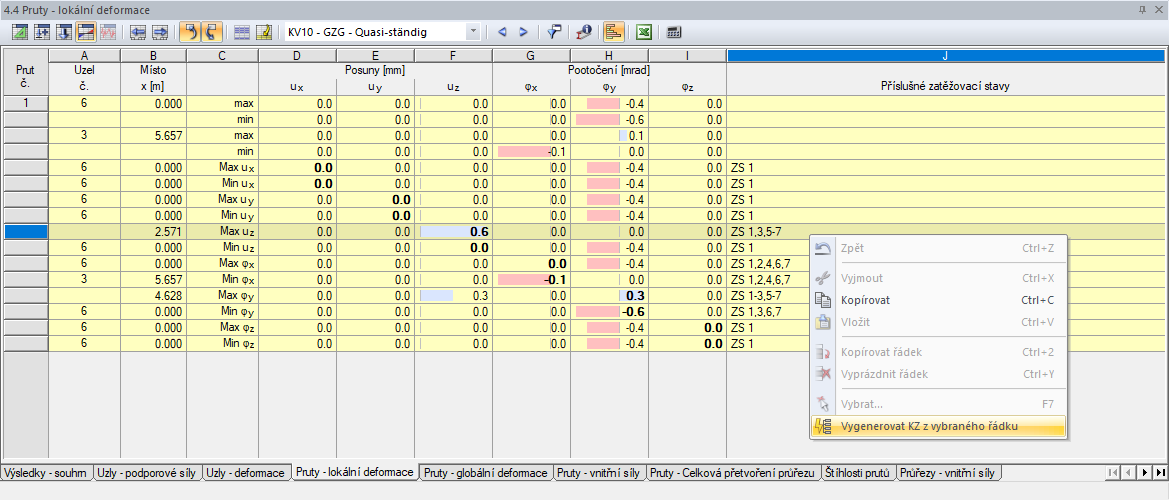Click row header showing member 1
This screenshot has height=500, width=1169.
click(x=25, y=104)
